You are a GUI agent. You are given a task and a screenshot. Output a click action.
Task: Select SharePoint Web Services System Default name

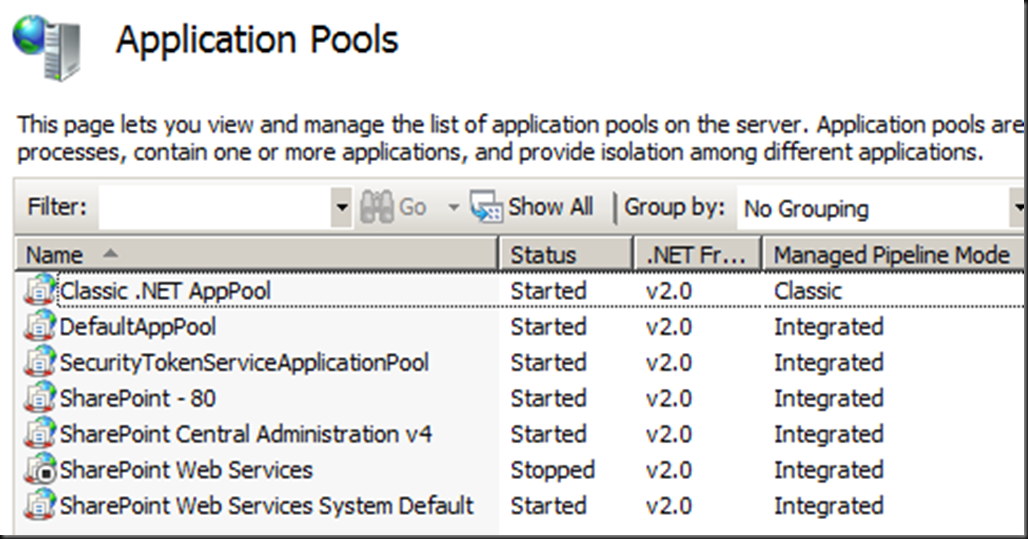(266, 506)
